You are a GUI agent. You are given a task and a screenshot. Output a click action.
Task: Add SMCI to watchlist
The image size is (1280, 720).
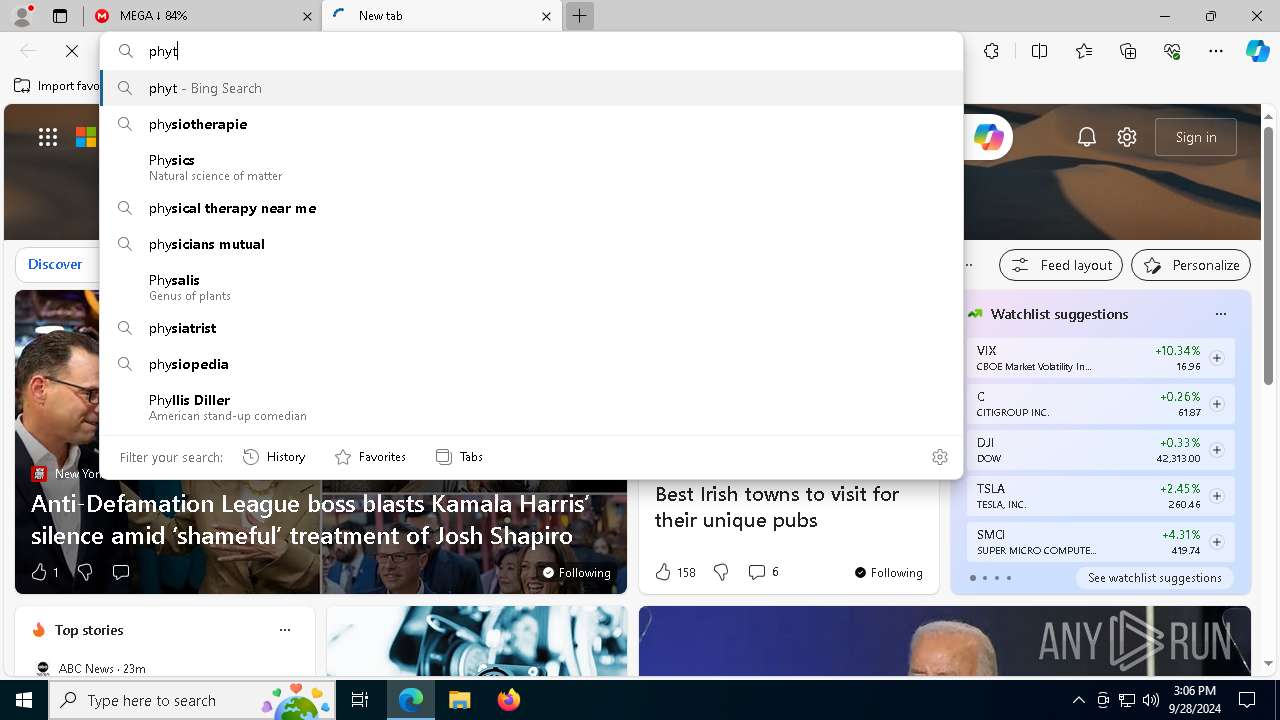click(1216, 542)
